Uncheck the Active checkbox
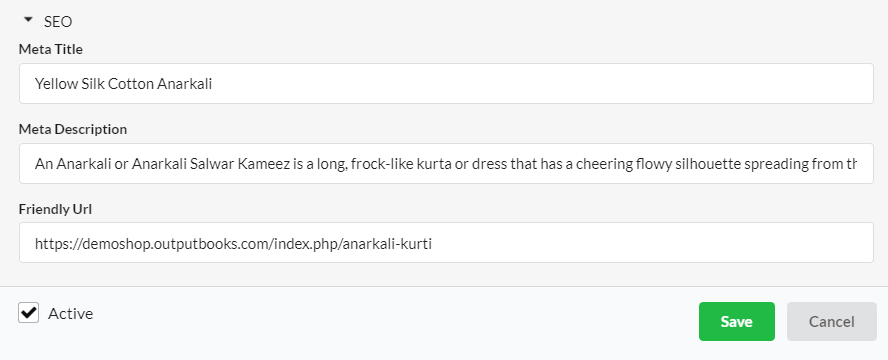Viewport: 888px width, 360px height. (x=28, y=312)
